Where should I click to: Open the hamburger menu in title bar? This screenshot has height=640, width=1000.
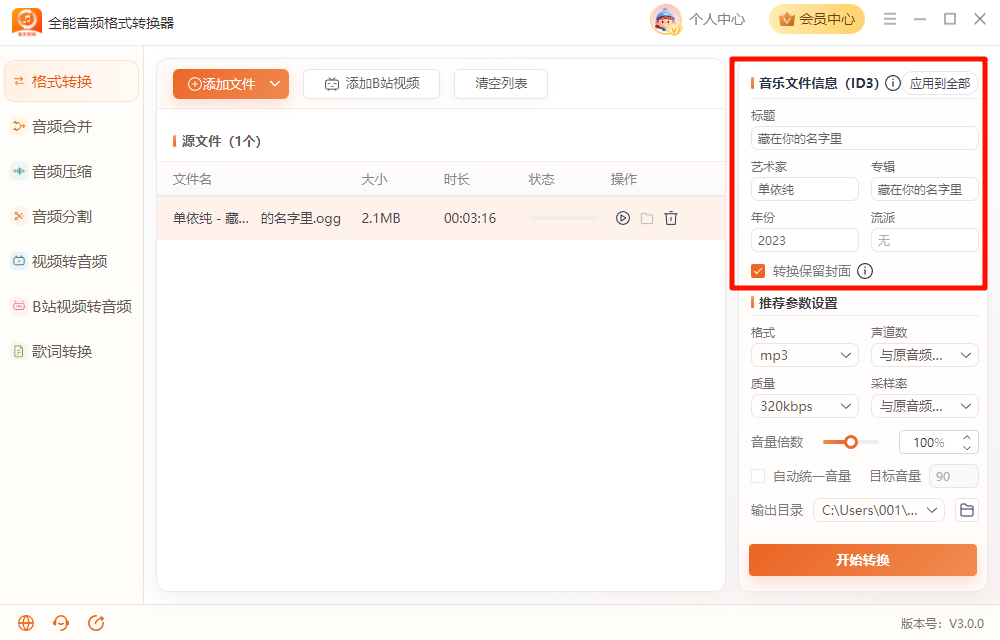pyautogui.click(x=890, y=19)
